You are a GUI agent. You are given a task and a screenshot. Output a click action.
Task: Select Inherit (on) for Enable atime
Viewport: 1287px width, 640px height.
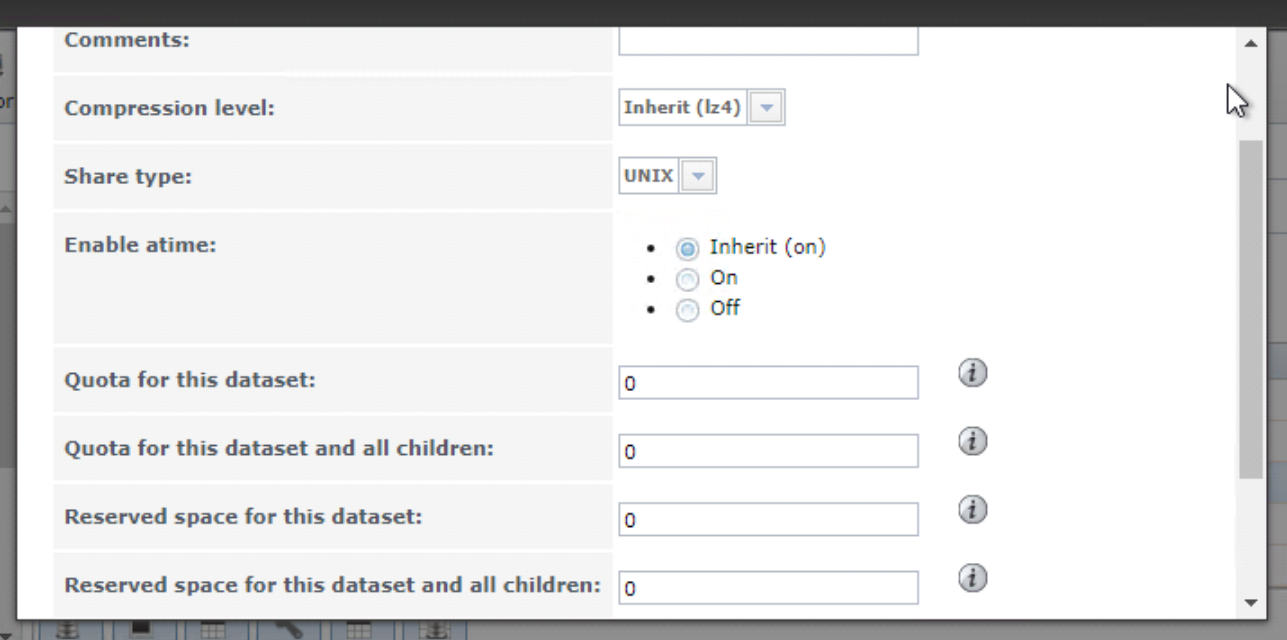click(686, 248)
